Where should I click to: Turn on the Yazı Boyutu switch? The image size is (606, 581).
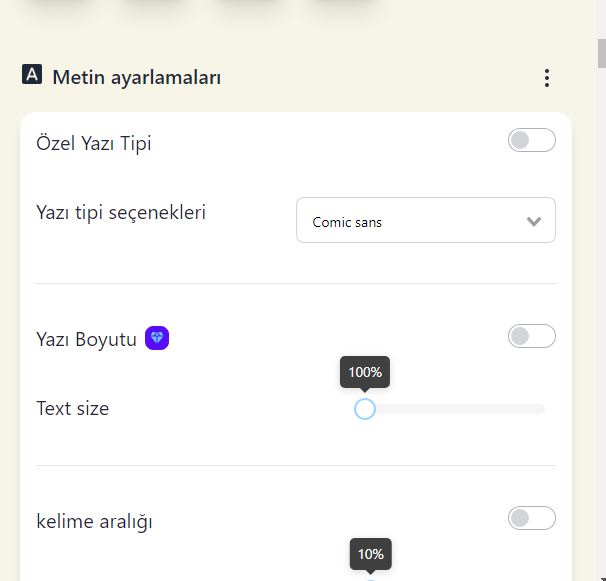532,336
